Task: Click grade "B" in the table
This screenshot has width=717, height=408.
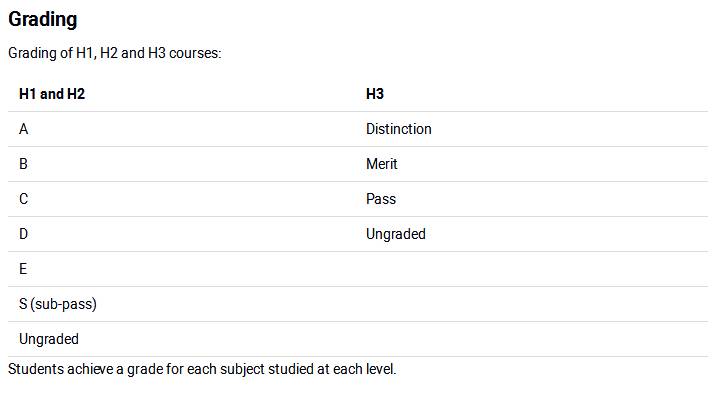Action: [24, 164]
